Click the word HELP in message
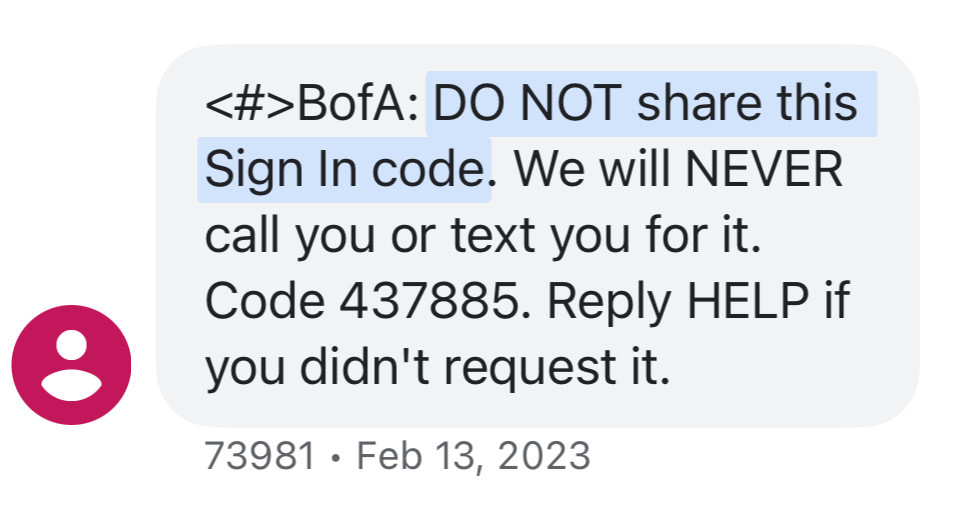The image size is (954, 508). 748,301
